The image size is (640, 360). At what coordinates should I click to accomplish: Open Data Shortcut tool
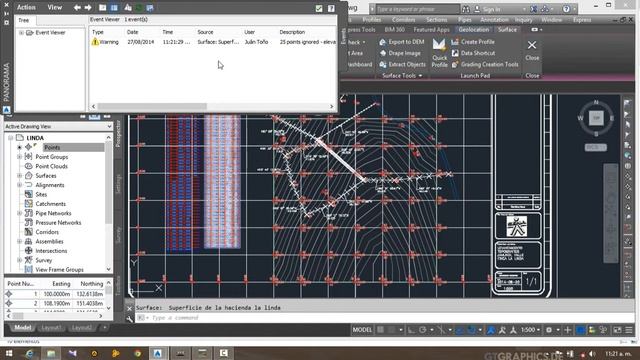pyautogui.click(x=473, y=53)
